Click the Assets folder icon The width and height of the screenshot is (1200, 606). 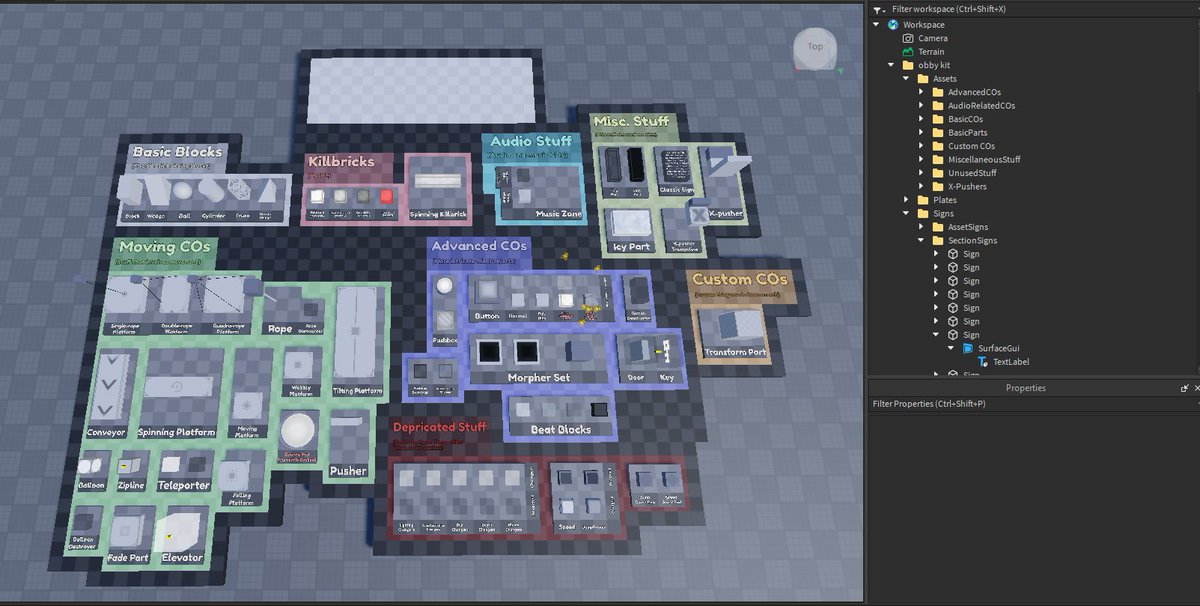pyautogui.click(x=922, y=78)
